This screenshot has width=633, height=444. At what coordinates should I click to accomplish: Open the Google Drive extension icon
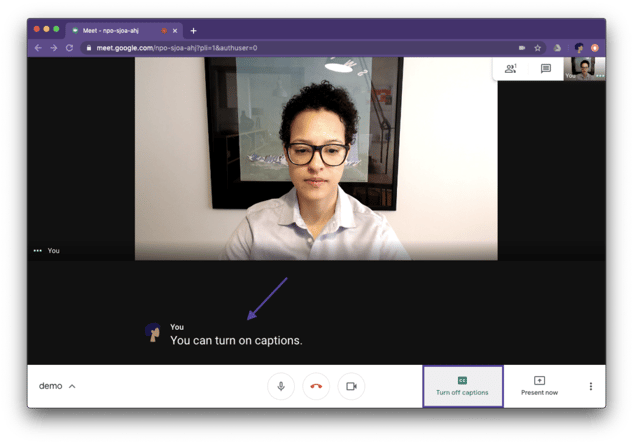(558, 48)
